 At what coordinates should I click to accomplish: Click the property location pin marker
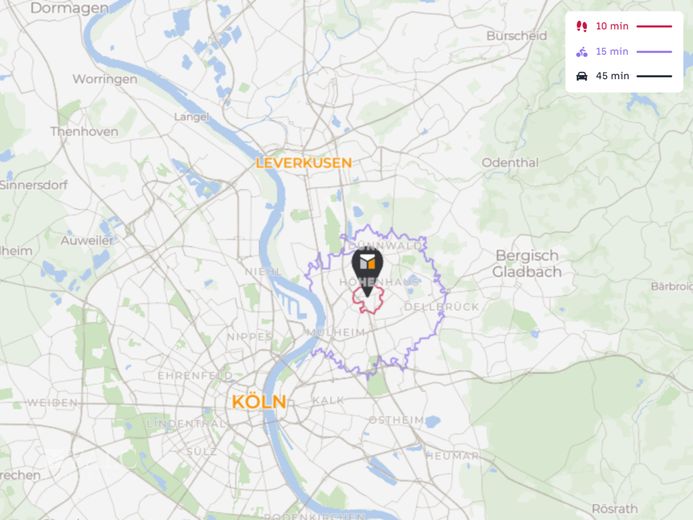click(367, 272)
